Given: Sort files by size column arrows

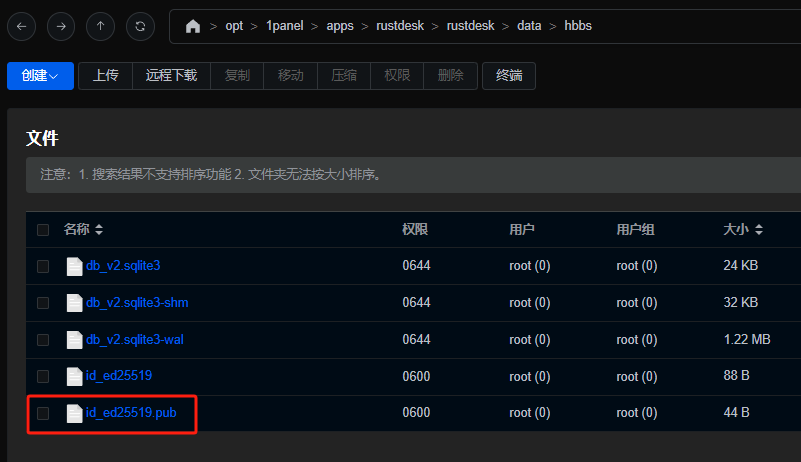Looking at the screenshot, I should click(x=759, y=229).
